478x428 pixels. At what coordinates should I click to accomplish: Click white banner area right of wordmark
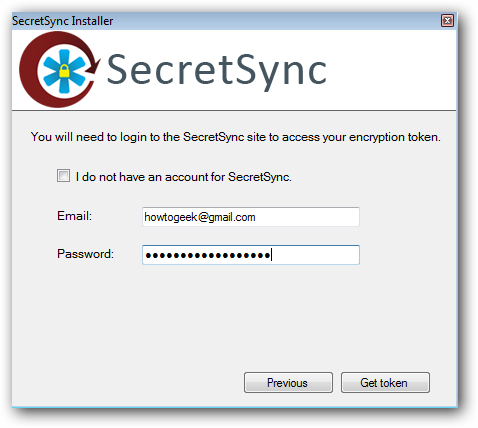tap(390, 70)
